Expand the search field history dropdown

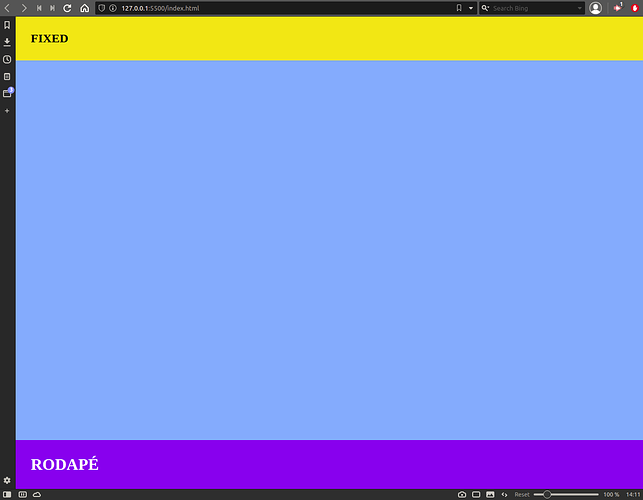tap(579, 8)
